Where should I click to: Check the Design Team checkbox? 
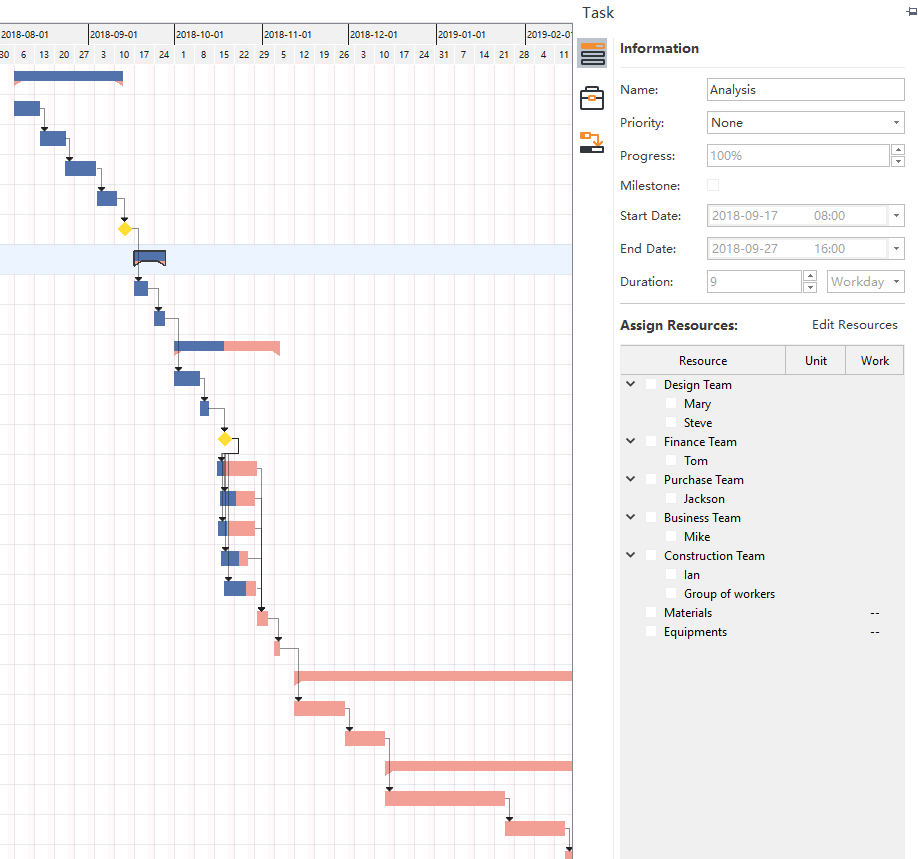click(x=651, y=385)
